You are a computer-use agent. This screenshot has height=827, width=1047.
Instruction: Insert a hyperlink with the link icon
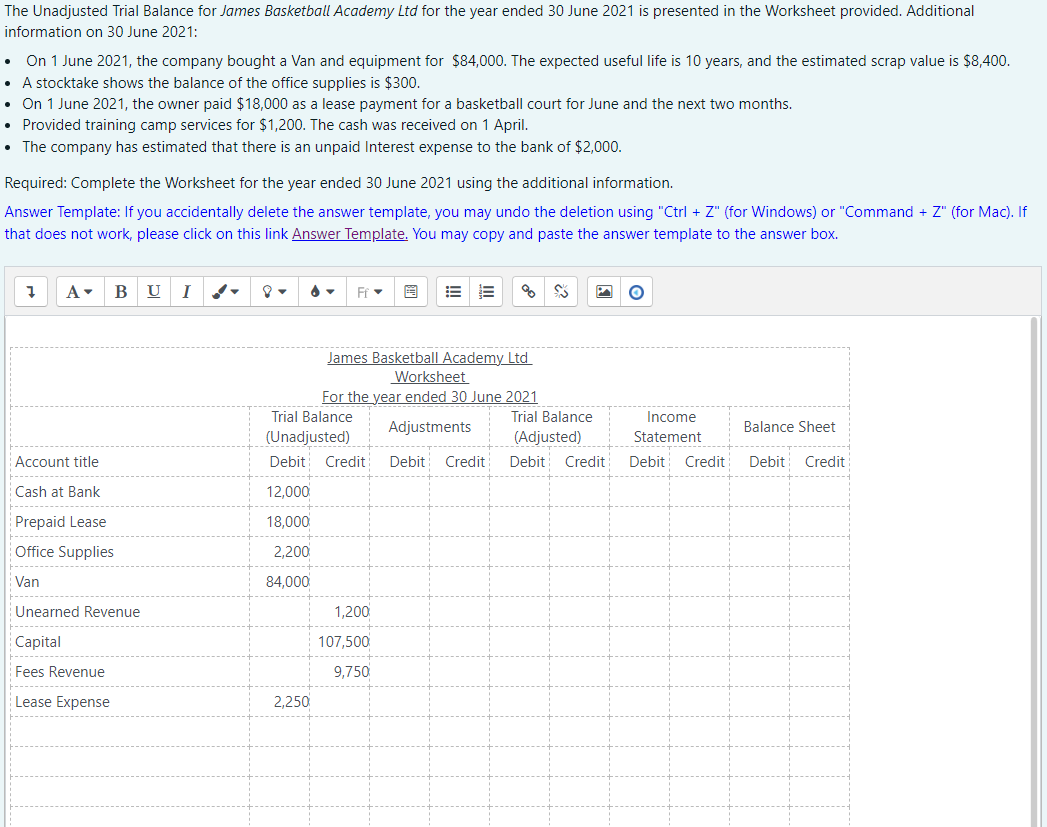529,292
